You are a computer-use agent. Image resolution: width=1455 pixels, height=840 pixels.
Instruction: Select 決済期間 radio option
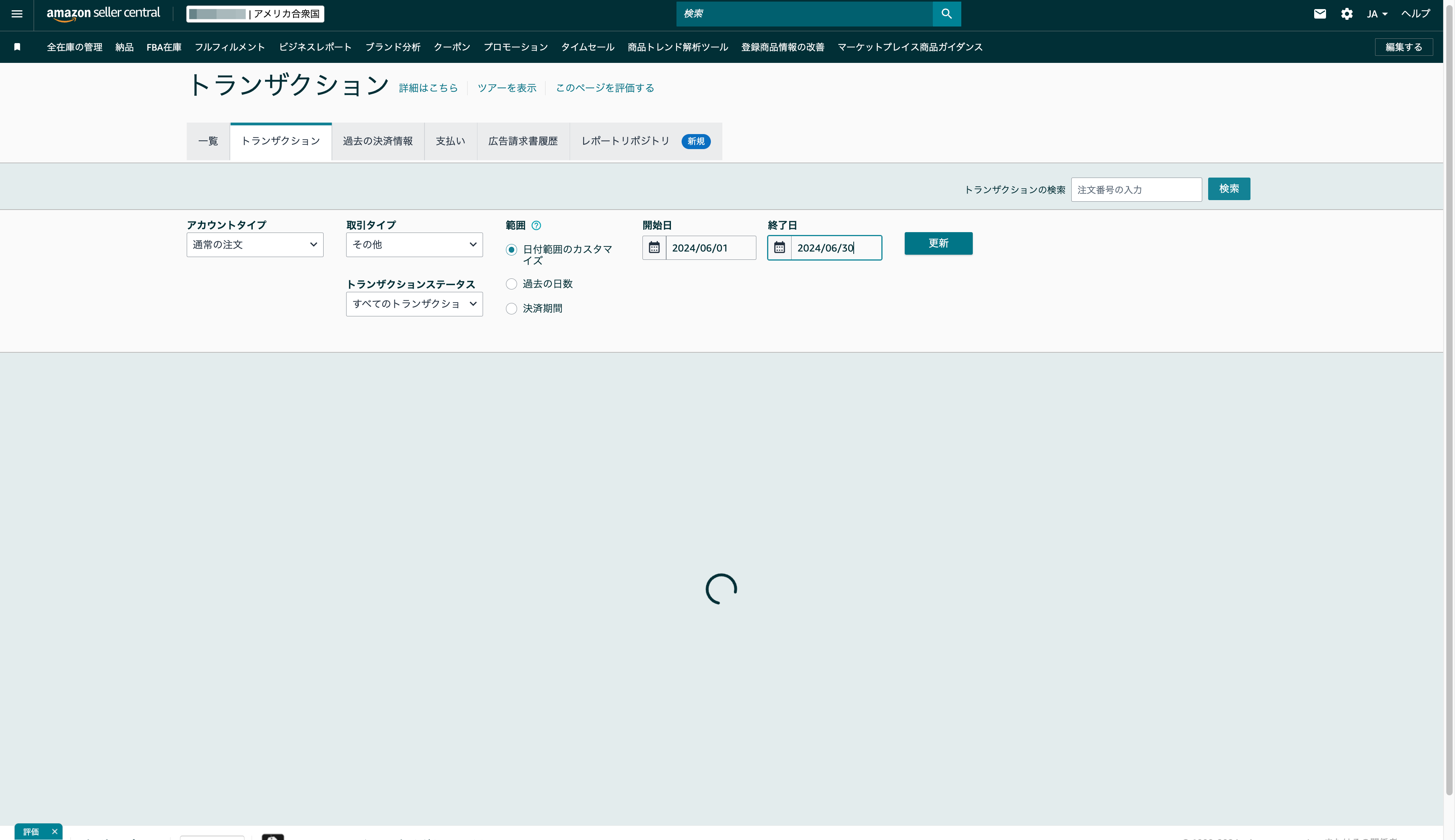click(x=511, y=308)
